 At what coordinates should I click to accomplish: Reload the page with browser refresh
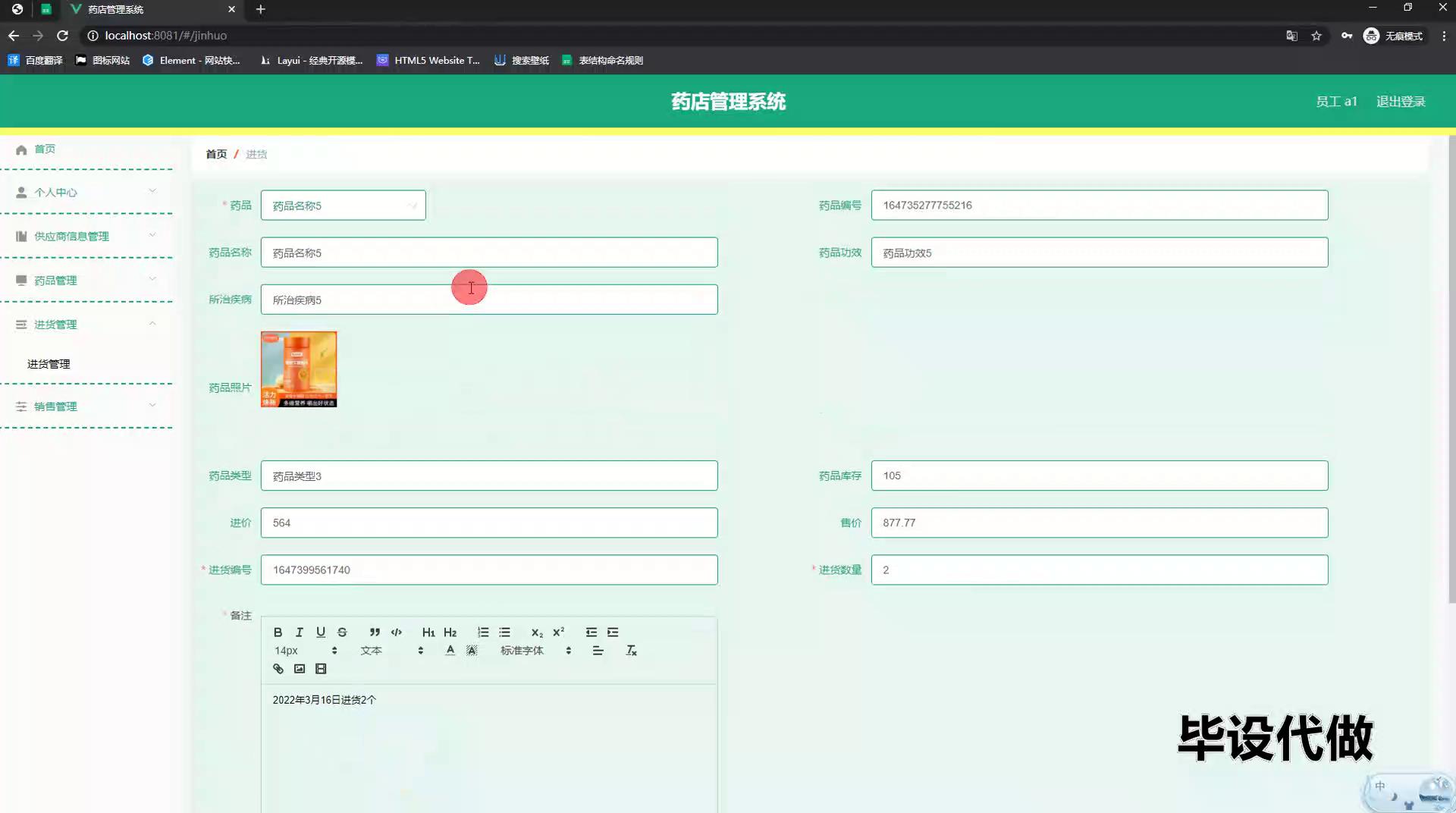coord(62,36)
